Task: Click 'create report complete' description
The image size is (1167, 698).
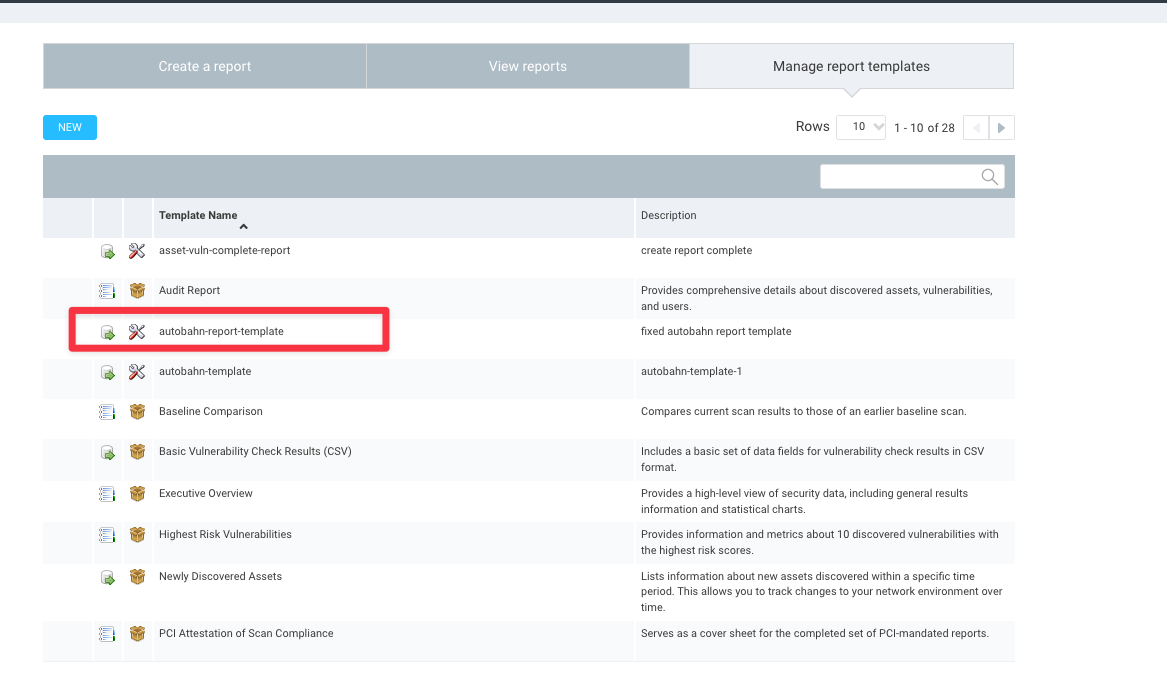Action: (697, 251)
